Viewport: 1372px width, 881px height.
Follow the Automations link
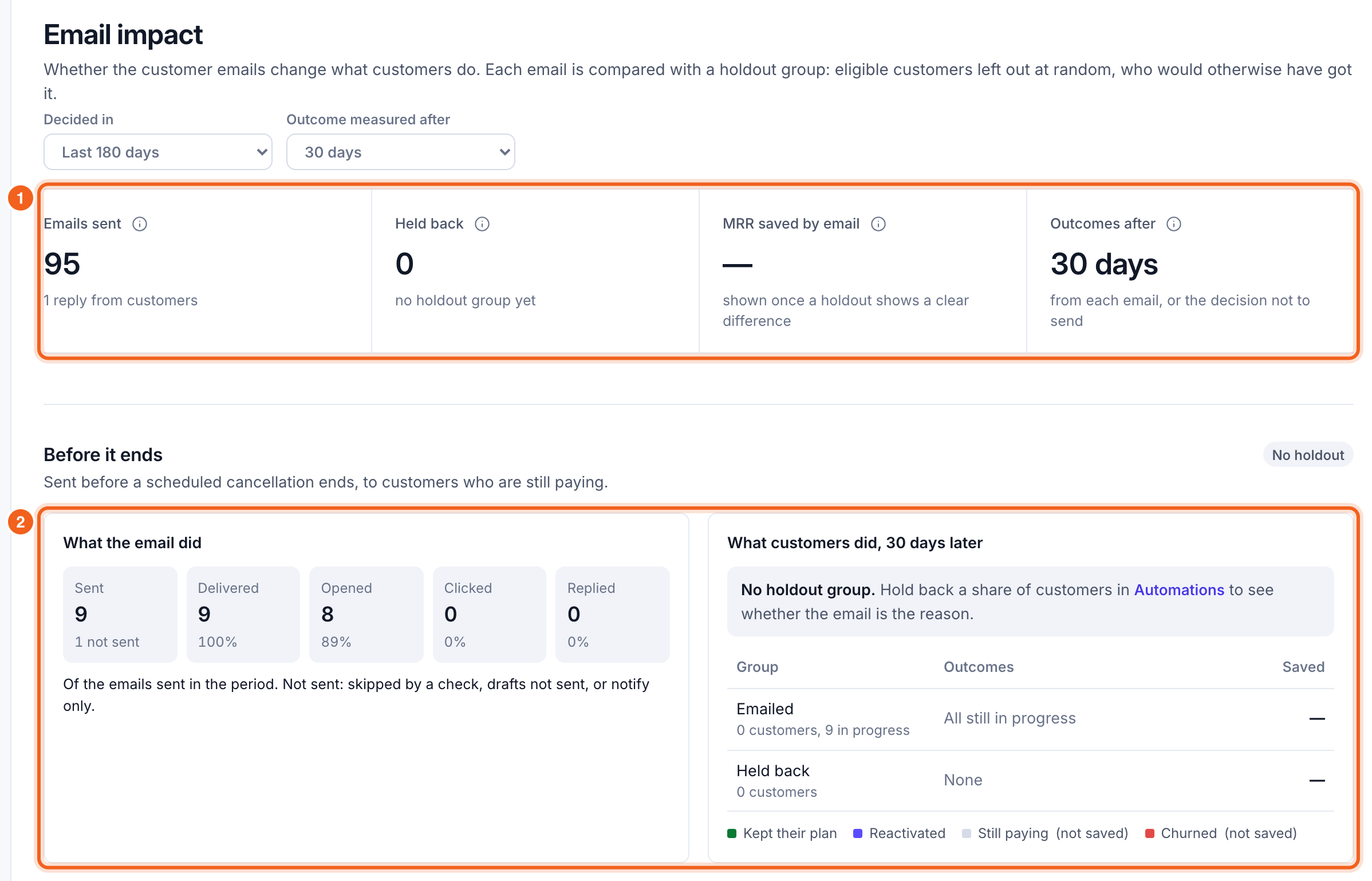pyautogui.click(x=1179, y=590)
